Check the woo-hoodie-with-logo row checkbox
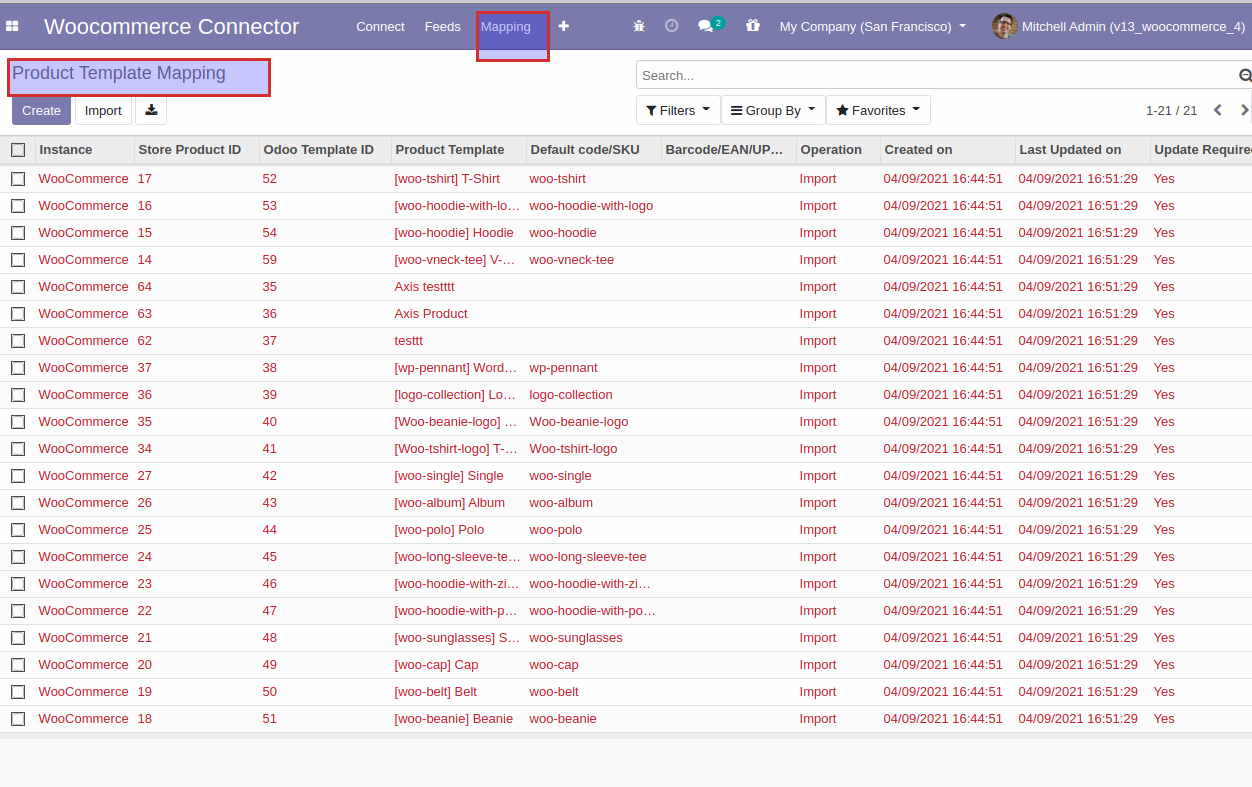Screen dimensions: 1252x787 [x=18, y=206]
